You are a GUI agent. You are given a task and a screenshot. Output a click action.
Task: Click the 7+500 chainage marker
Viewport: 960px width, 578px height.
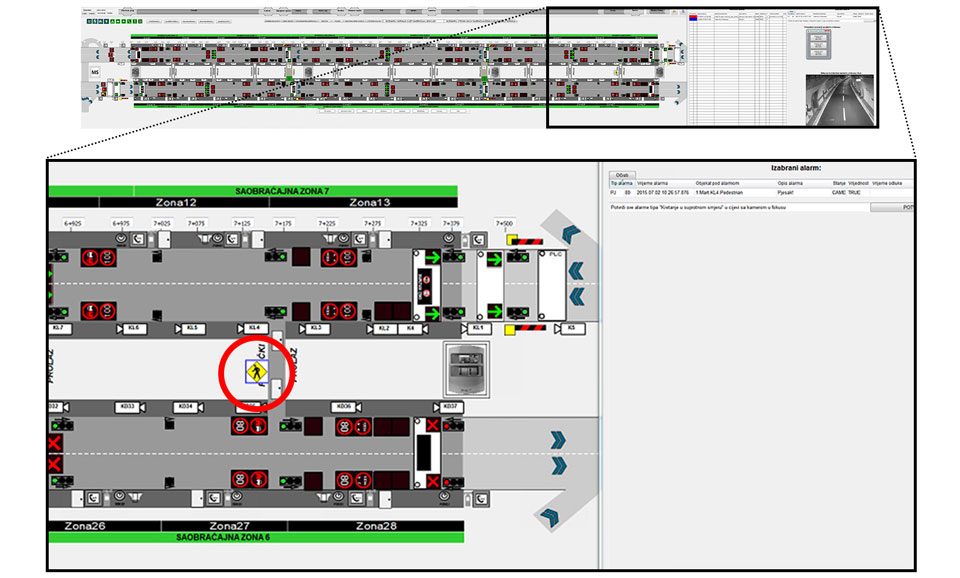[504, 223]
